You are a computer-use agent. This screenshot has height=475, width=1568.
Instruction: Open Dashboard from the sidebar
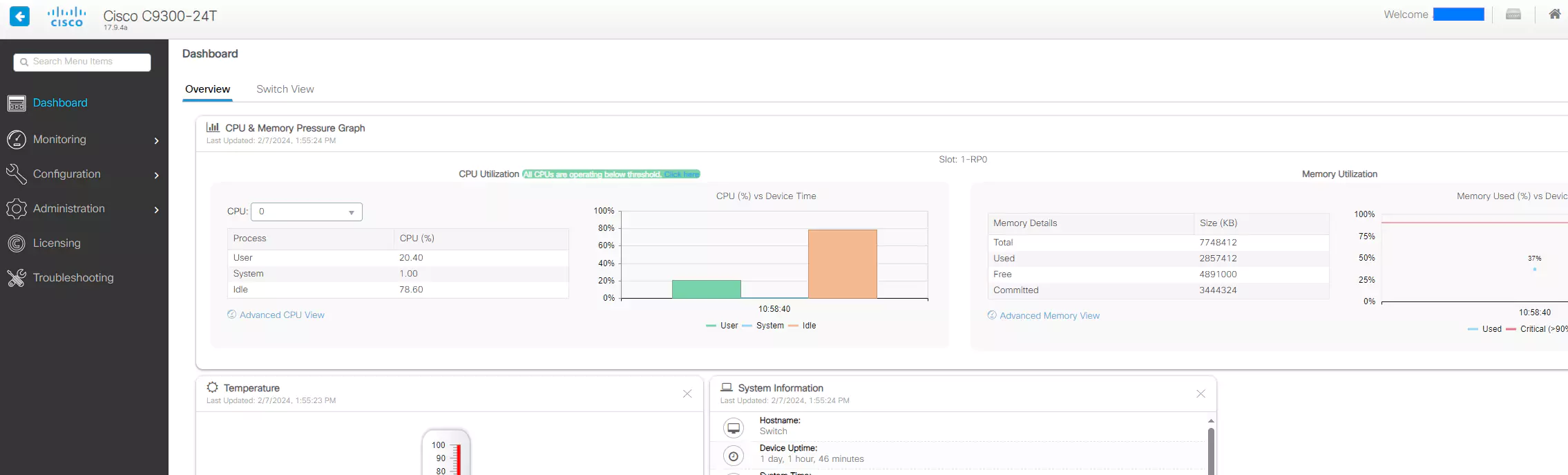click(60, 103)
